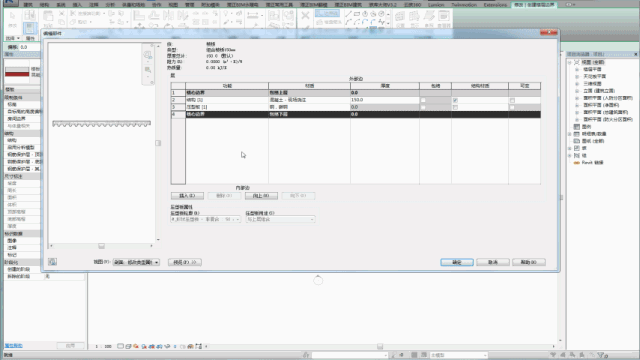Click the sun path icon in view control bar

click(136, 346)
